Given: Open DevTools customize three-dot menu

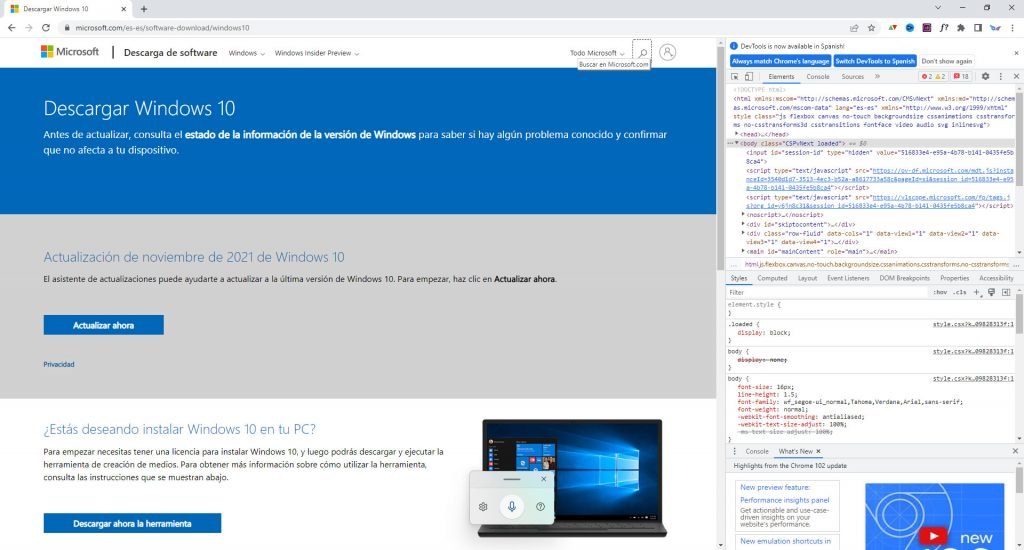Looking at the screenshot, I should point(1000,76).
